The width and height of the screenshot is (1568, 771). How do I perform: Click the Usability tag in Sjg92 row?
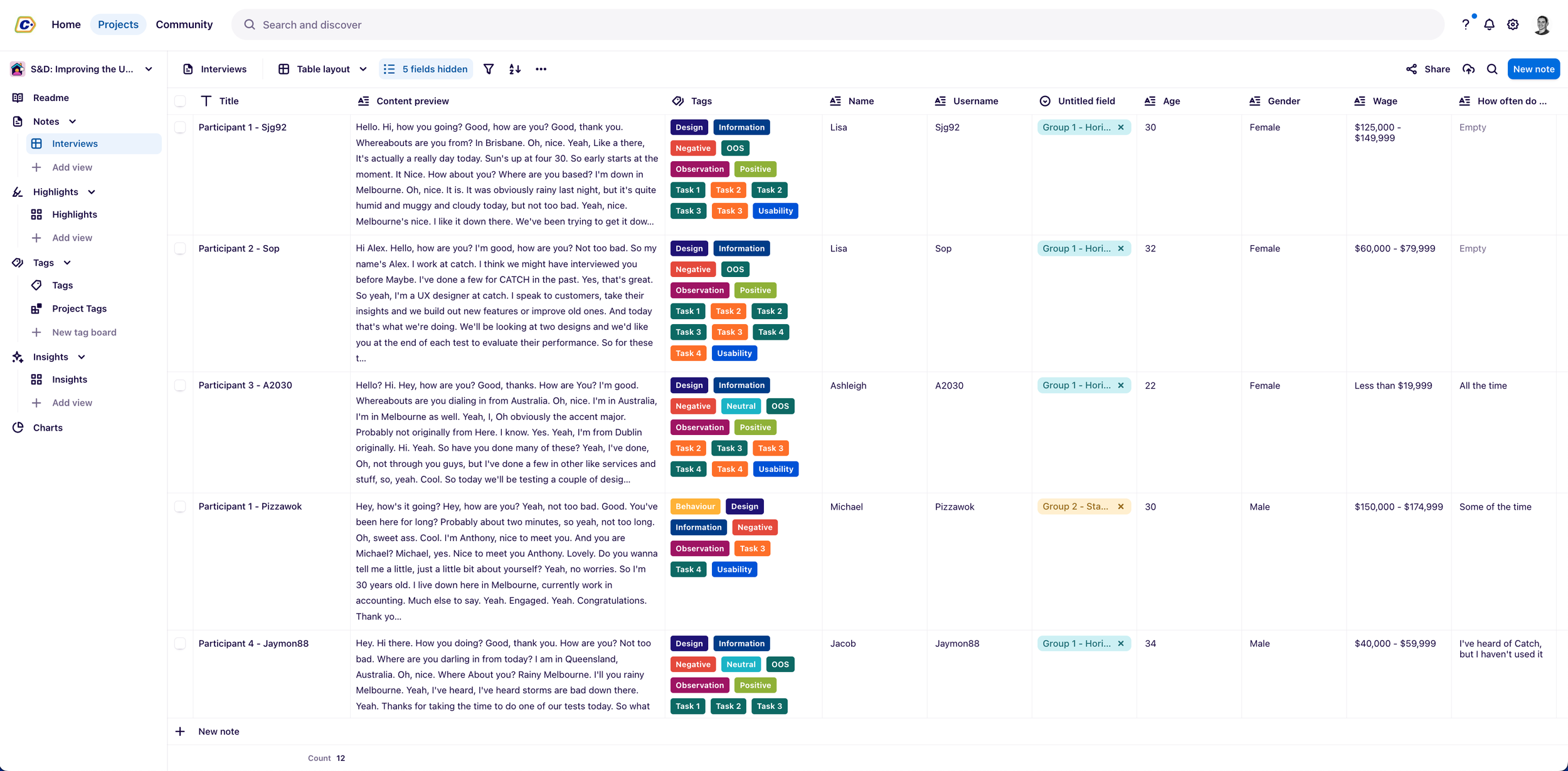pos(775,211)
